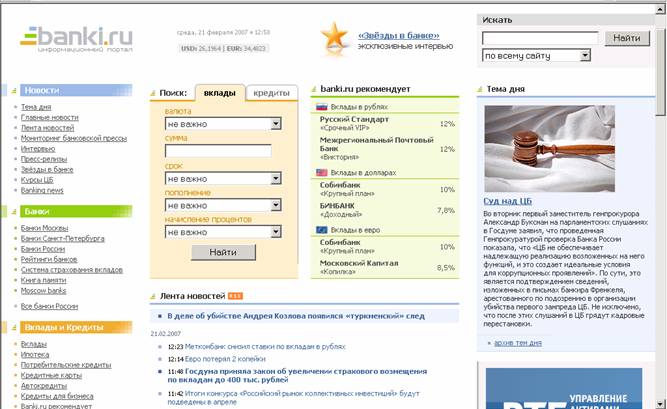Open the Банки Санкт-Петербурга link
This screenshot has height=409, width=667.
(x=63, y=239)
